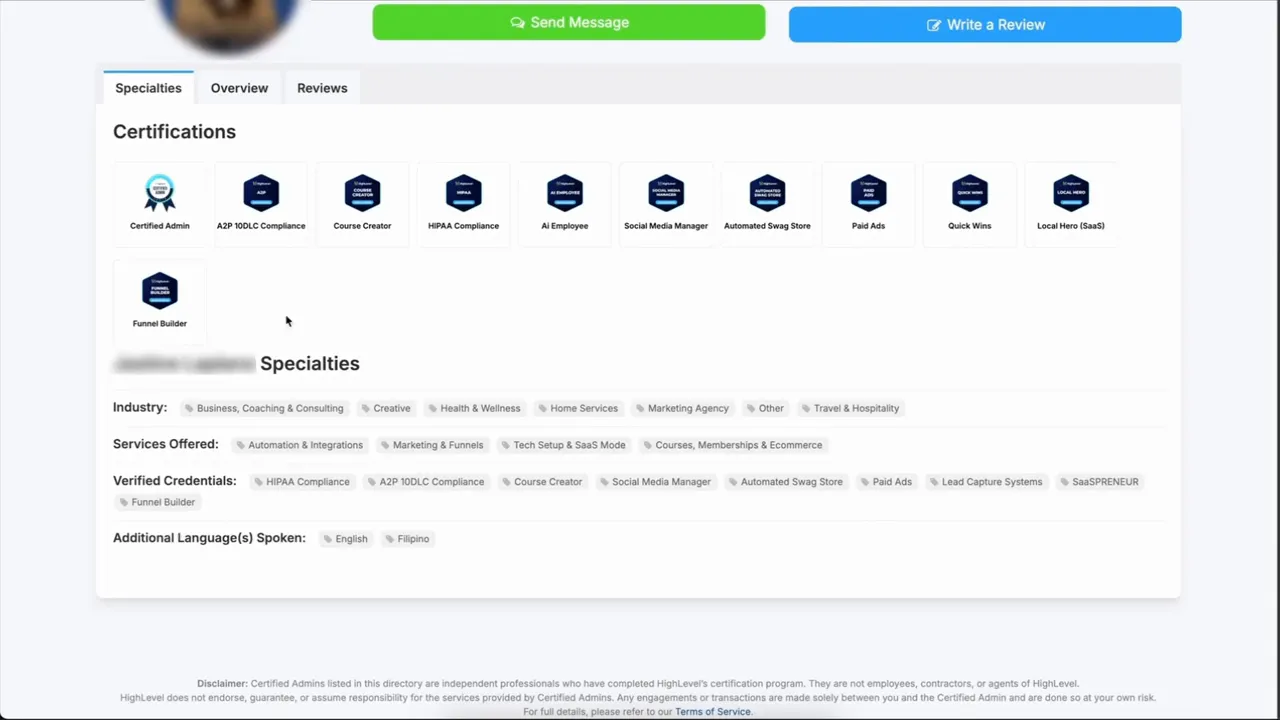Click the A2P 10DLC Compliance credential tag
This screenshot has width=1280, height=720.
pyautogui.click(x=426, y=482)
